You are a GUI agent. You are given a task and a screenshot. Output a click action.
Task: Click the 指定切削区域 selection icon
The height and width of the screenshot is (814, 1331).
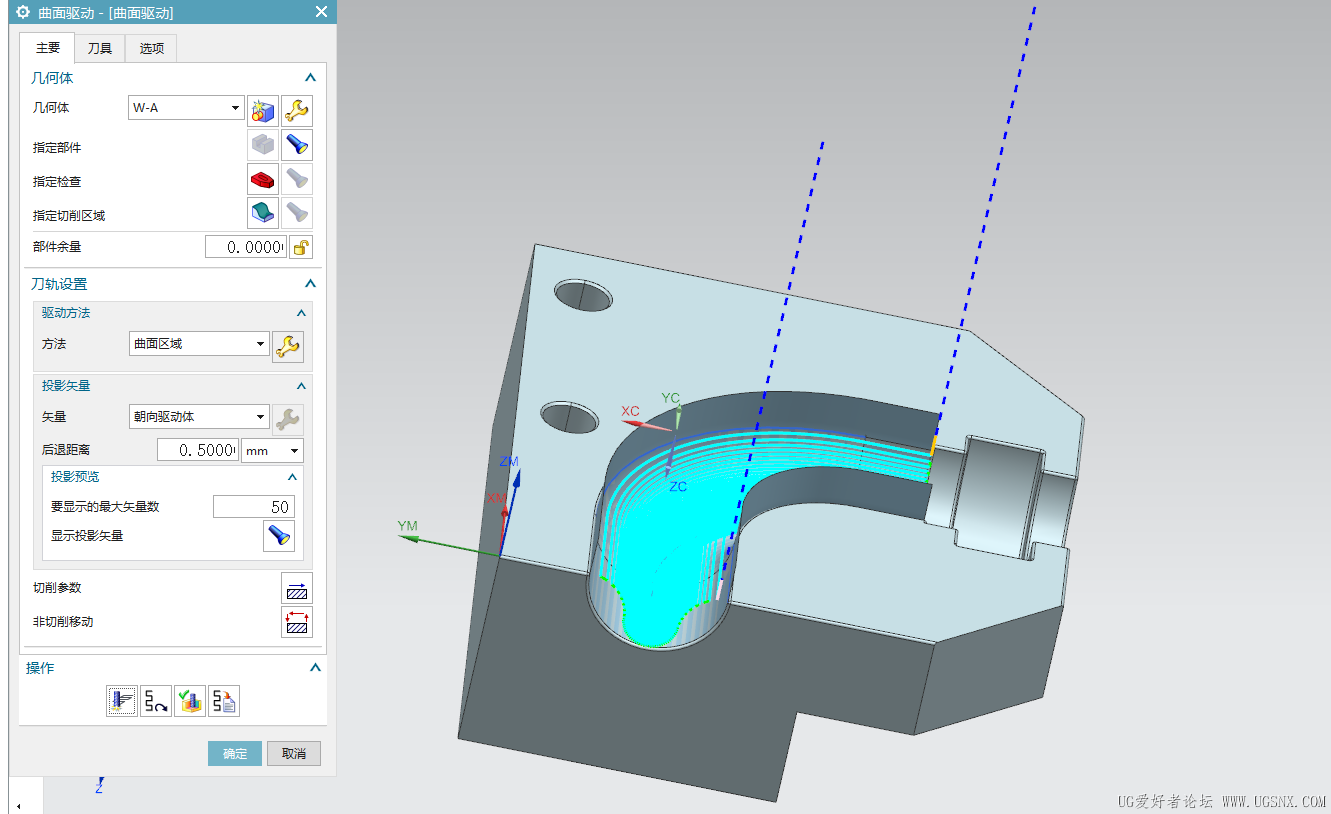click(x=262, y=212)
